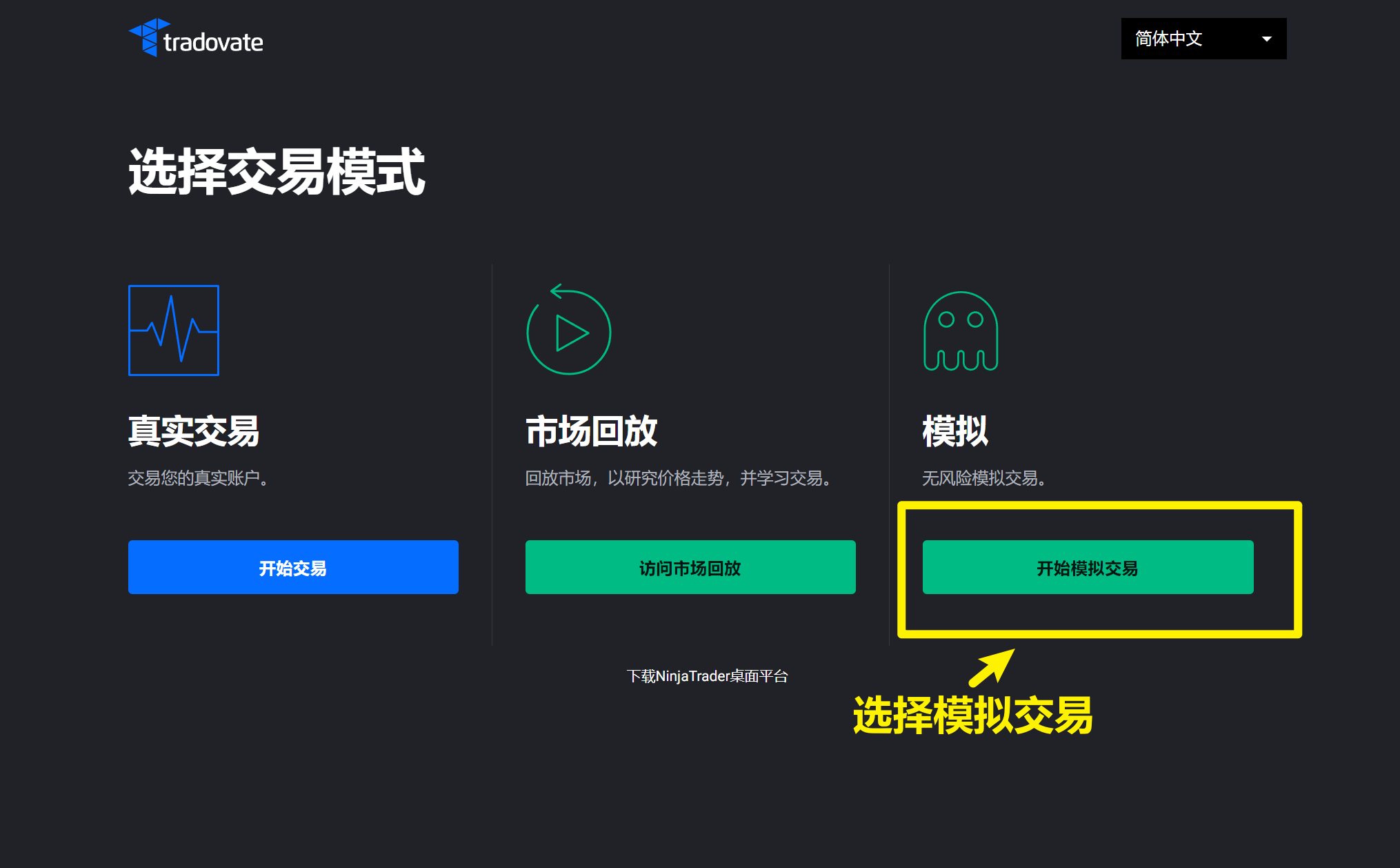Click the circular replay arrow icon above 市场回放
This screenshot has height=868, width=1400.
point(568,331)
